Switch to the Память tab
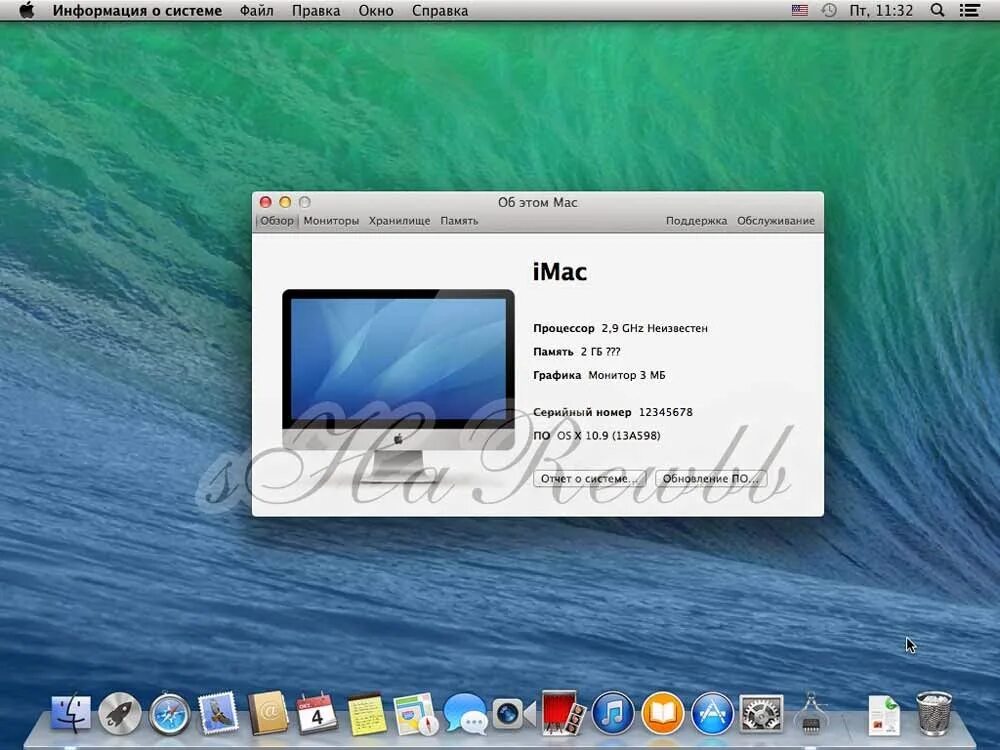This screenshot has height=750, width=1000. [x=459, y=221]
